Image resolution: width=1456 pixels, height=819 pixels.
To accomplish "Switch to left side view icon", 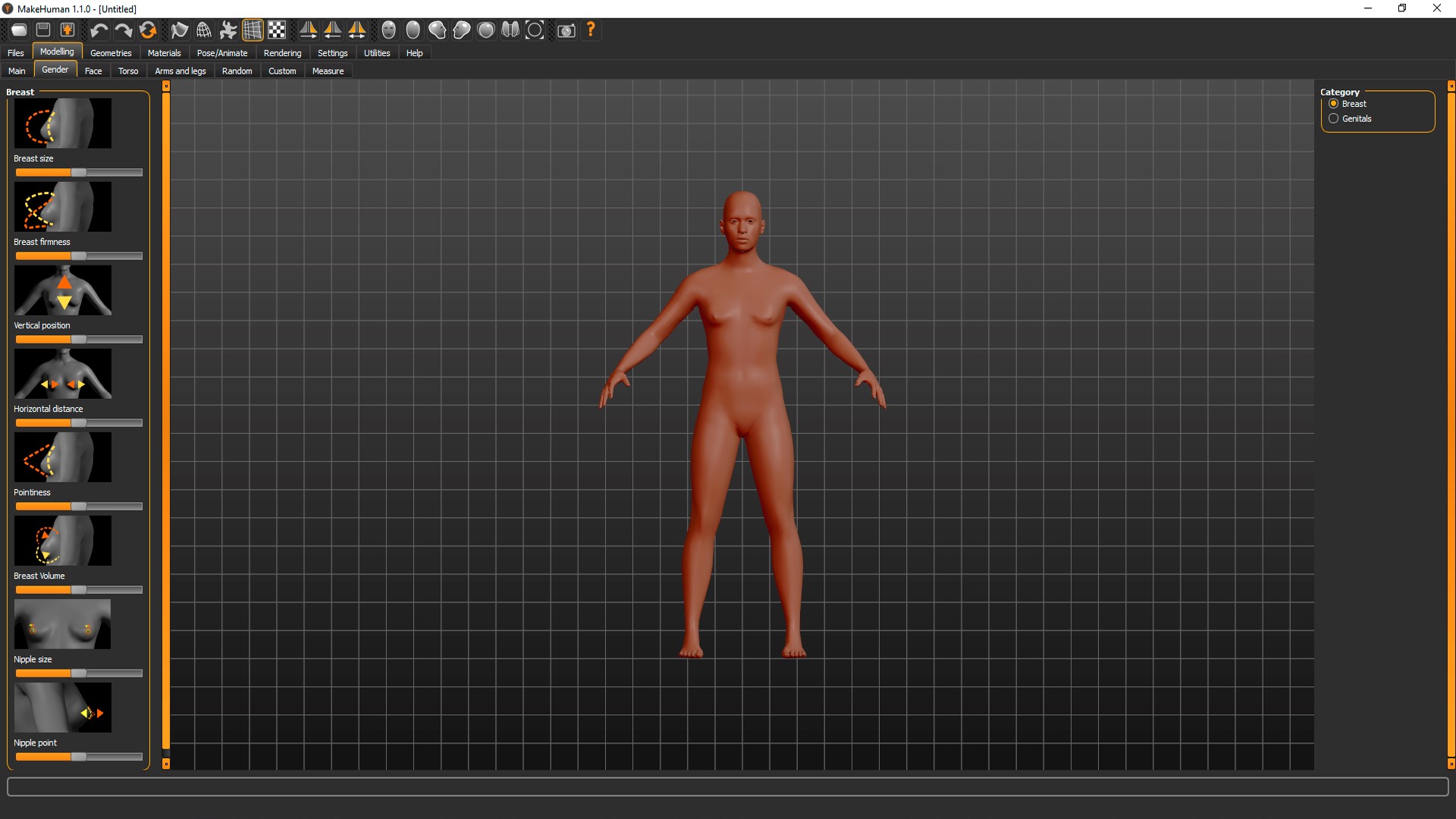I will 462,30.
